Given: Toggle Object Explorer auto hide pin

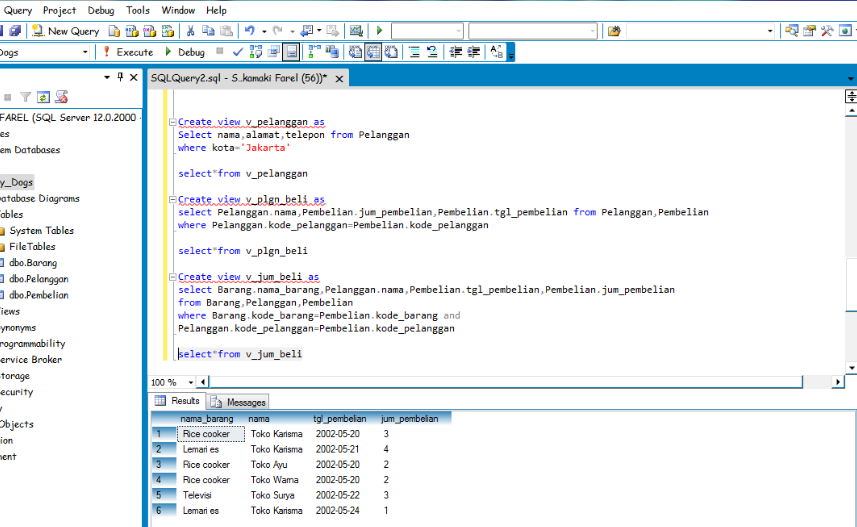Looking at the screenshot, I should coord(120,78).
